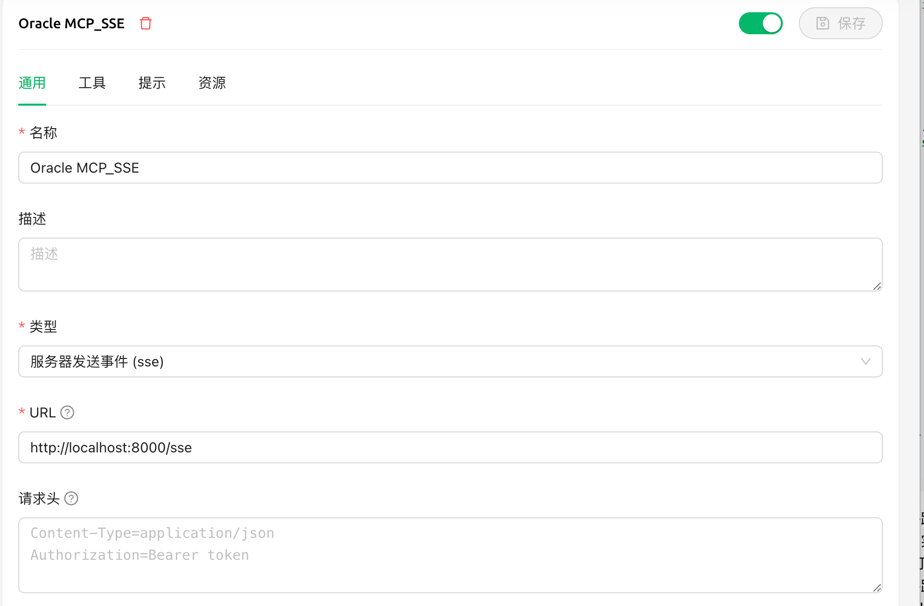Expand the 类型 dropdown chevron
Viewport: 924px width, 606px height.
865,361
